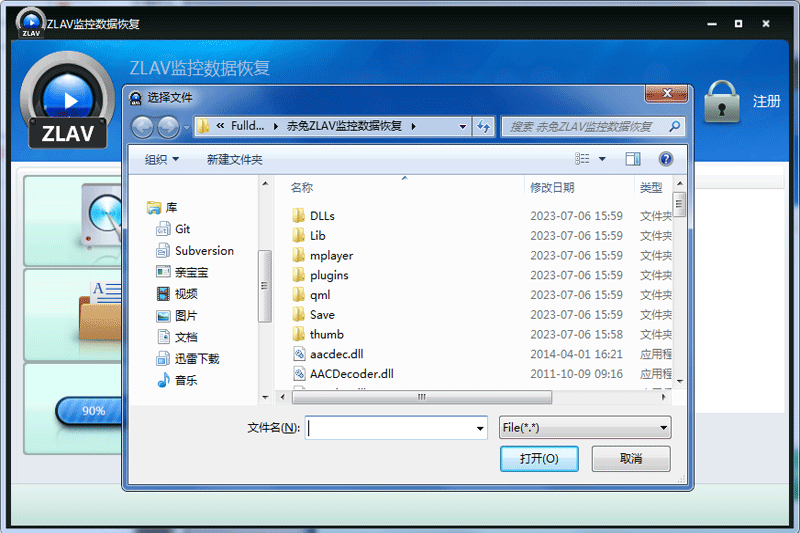Select the Save folder icon

pos(298,314)
